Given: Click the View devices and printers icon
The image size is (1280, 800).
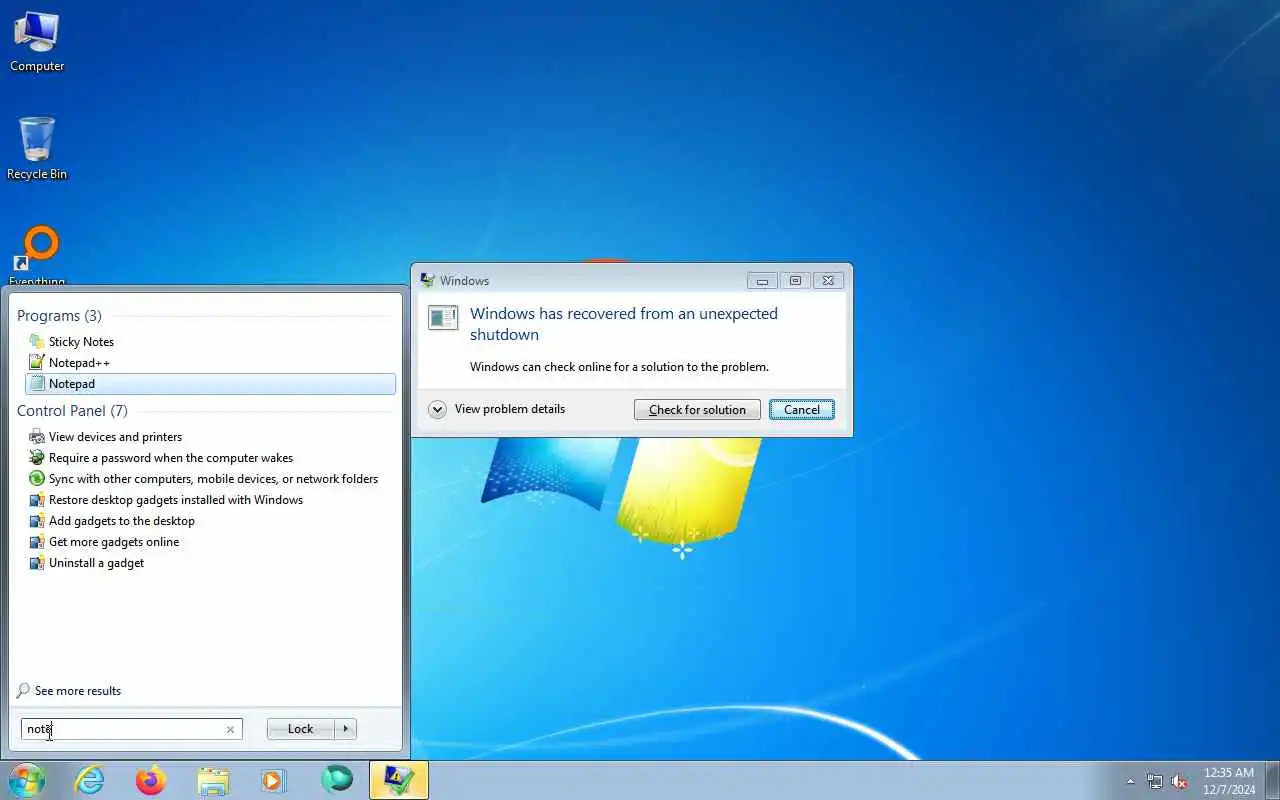Looking at the screenshot, I should 37,436.
